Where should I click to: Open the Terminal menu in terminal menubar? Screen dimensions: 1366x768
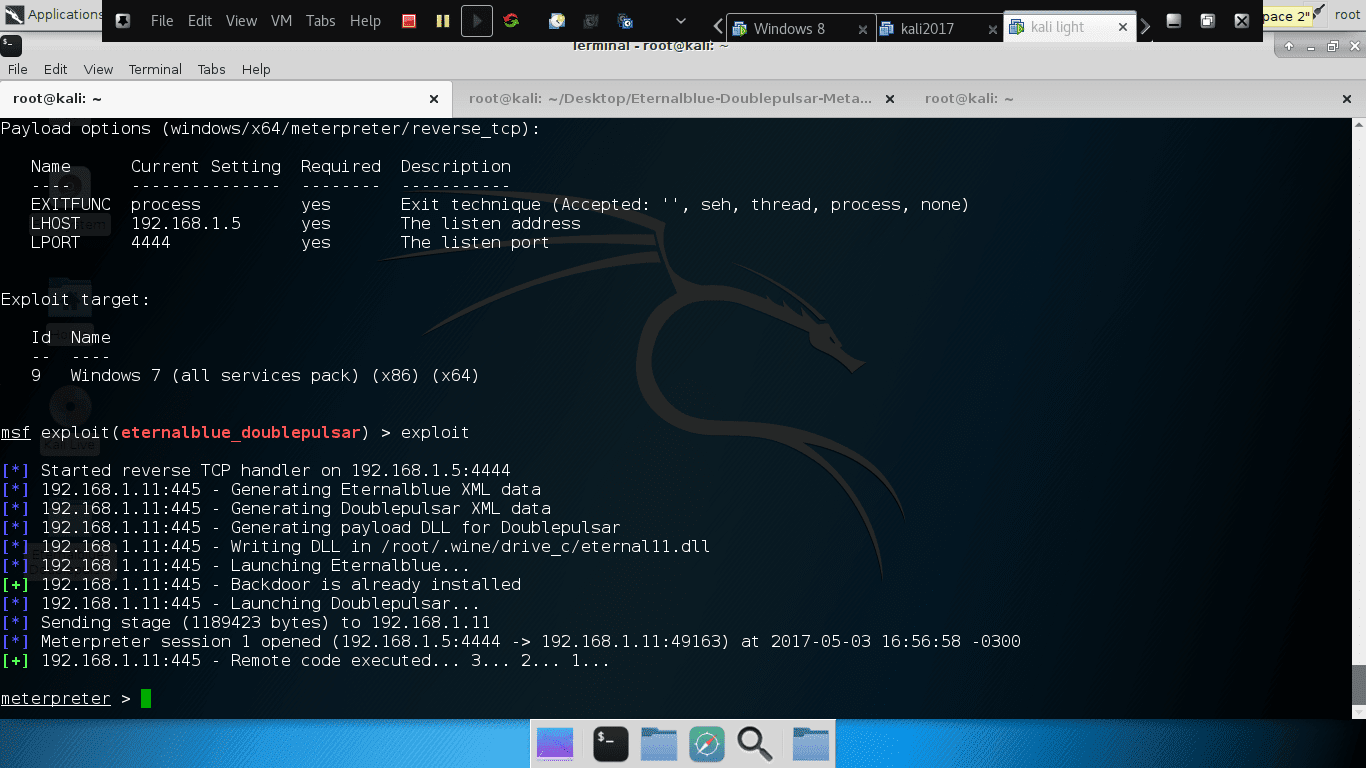[155, 69]
